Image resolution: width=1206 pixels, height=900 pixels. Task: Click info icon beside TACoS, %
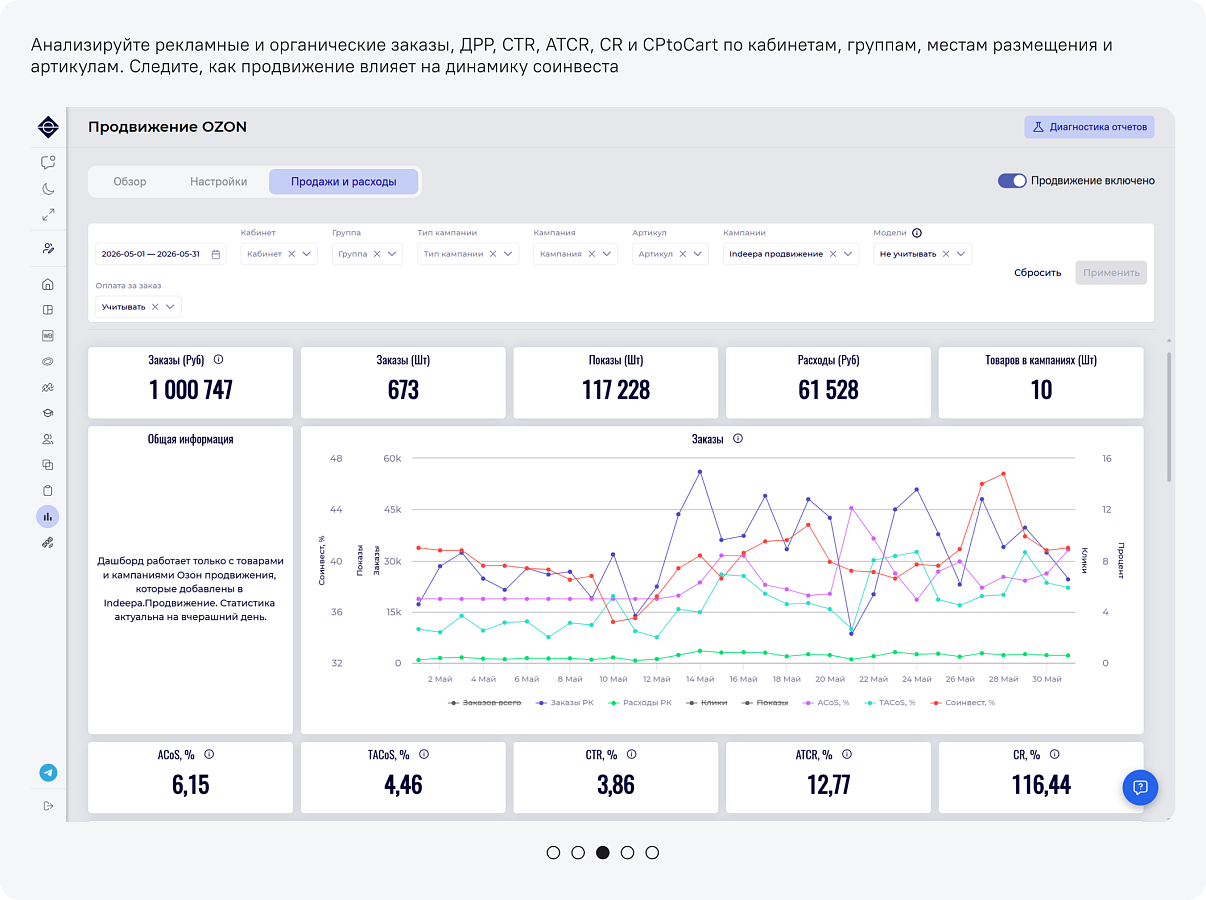click(424, 755)
